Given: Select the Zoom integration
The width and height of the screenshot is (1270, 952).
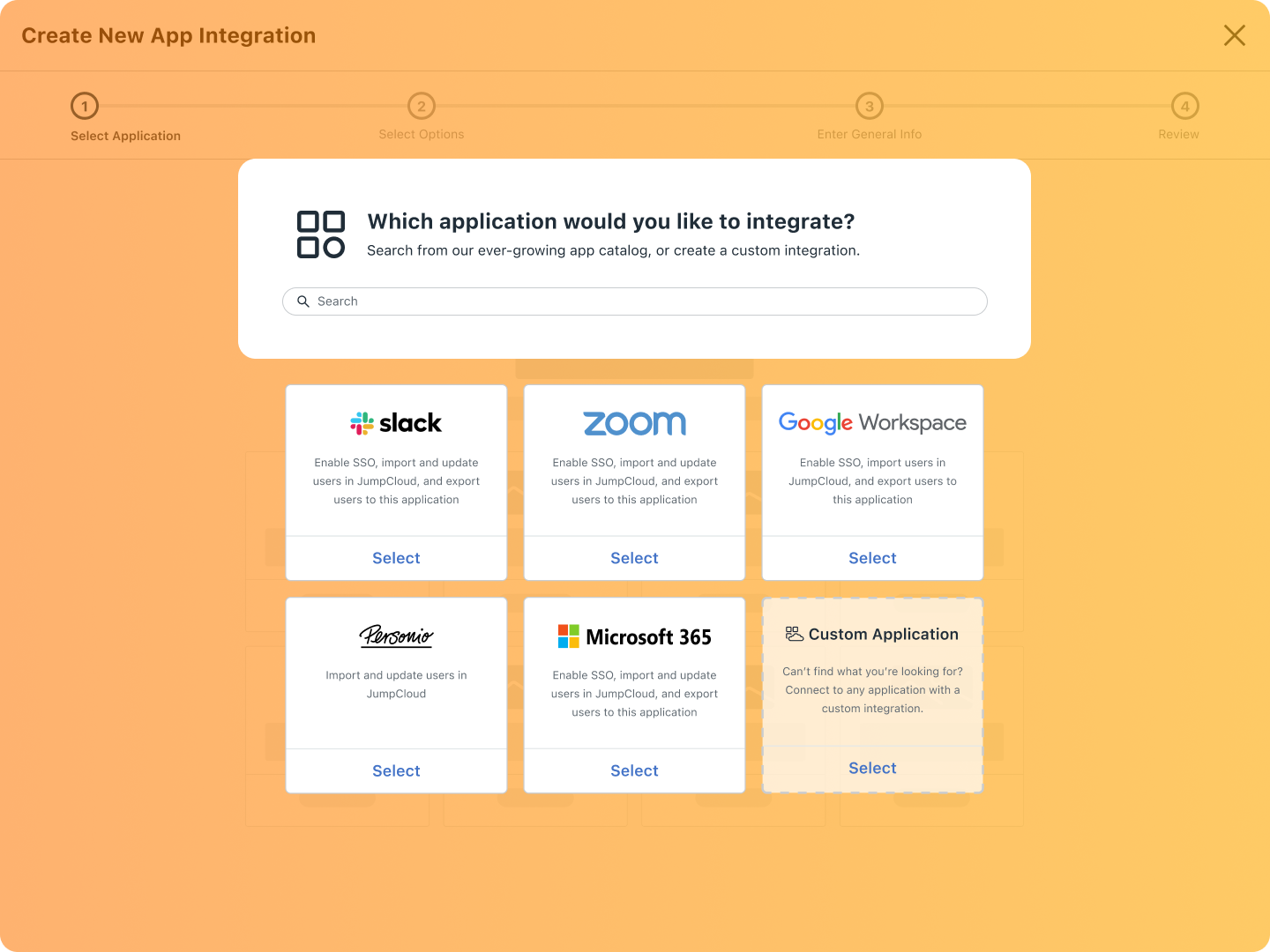Looking at the screenshot, I should [x=634, y=558].
